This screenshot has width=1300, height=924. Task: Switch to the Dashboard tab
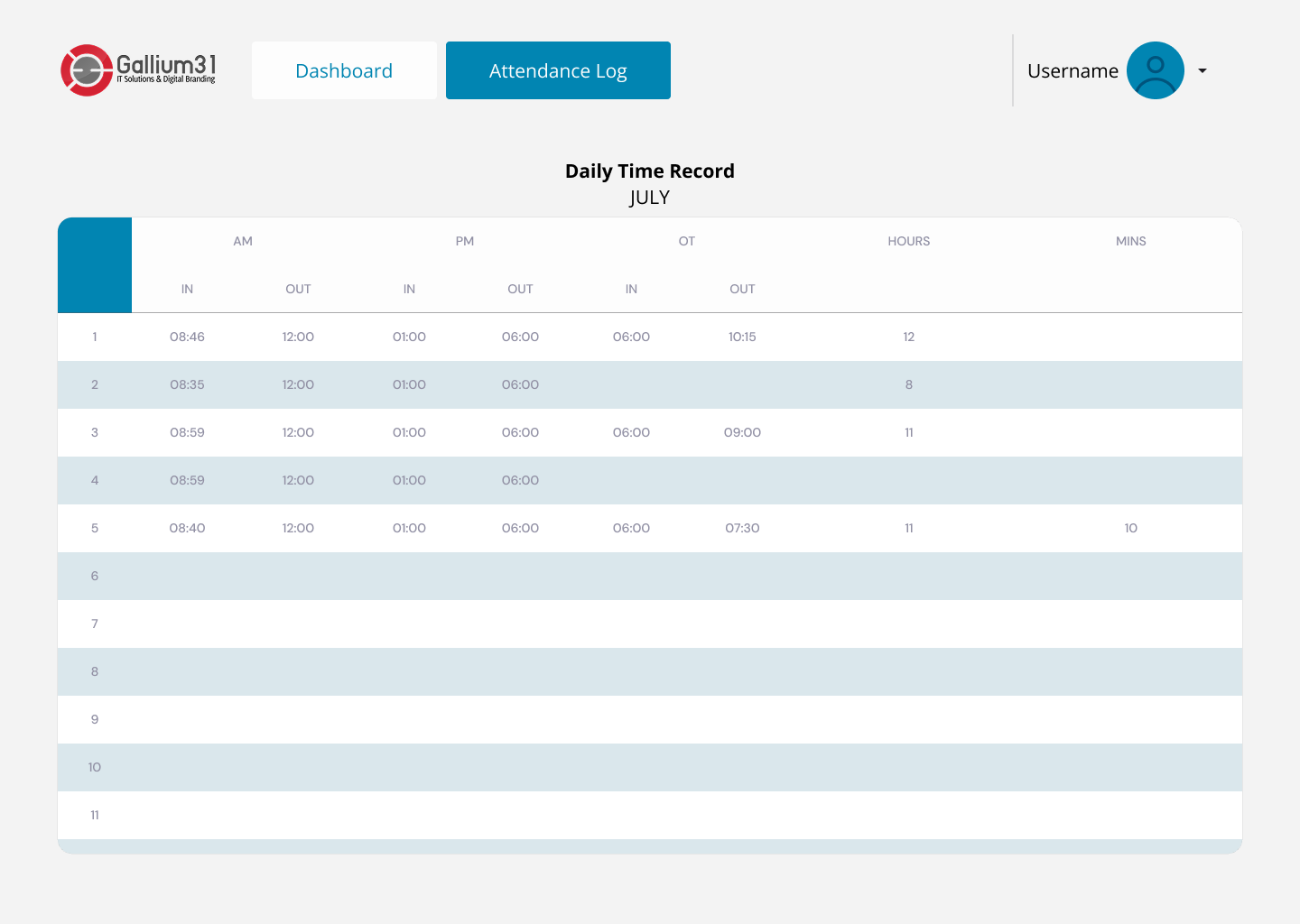344,69
